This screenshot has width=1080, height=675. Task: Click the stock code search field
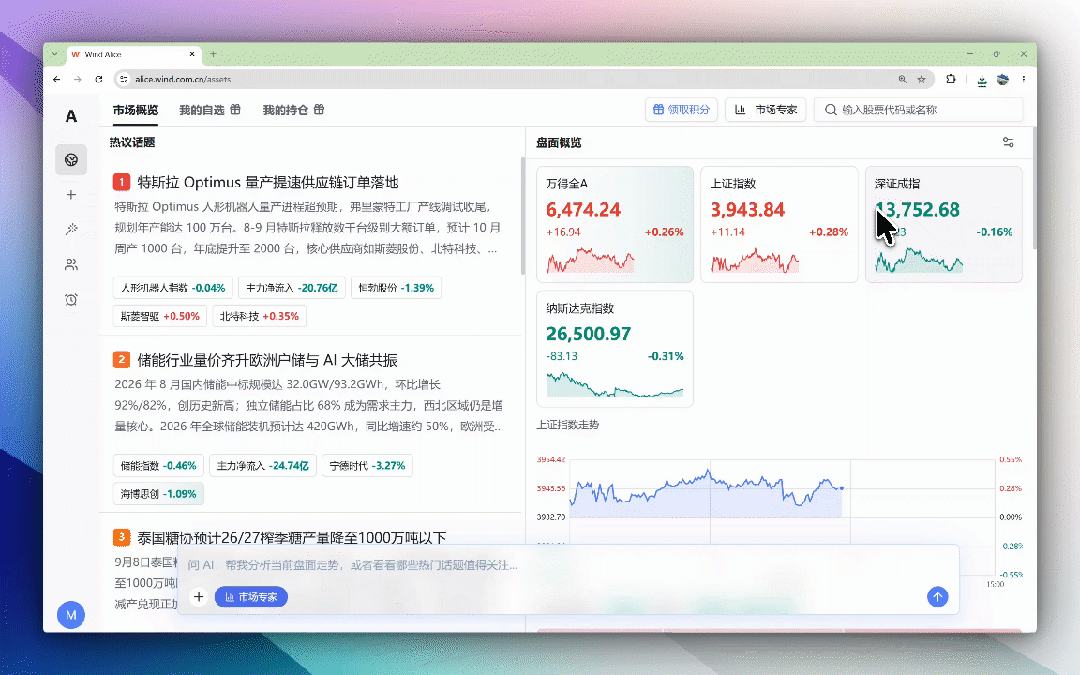pos(919,110)
